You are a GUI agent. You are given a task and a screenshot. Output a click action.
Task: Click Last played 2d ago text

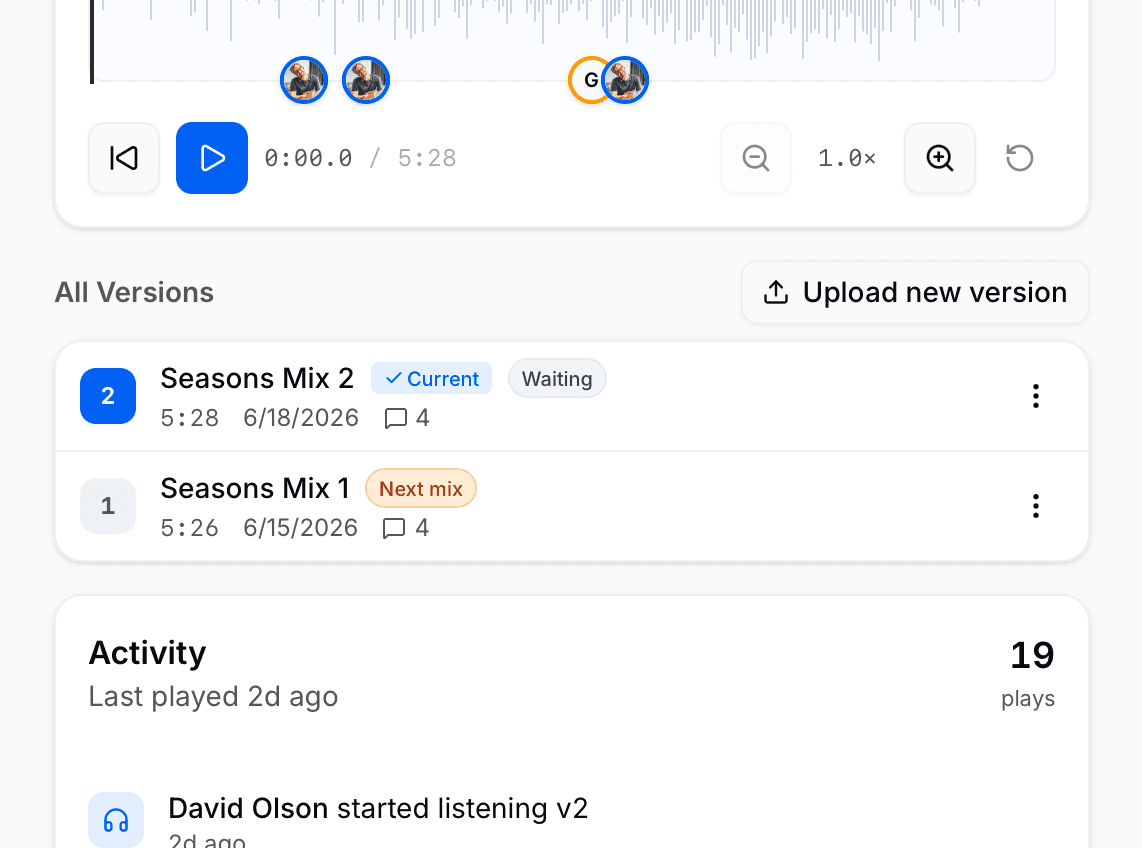(213, 696)
